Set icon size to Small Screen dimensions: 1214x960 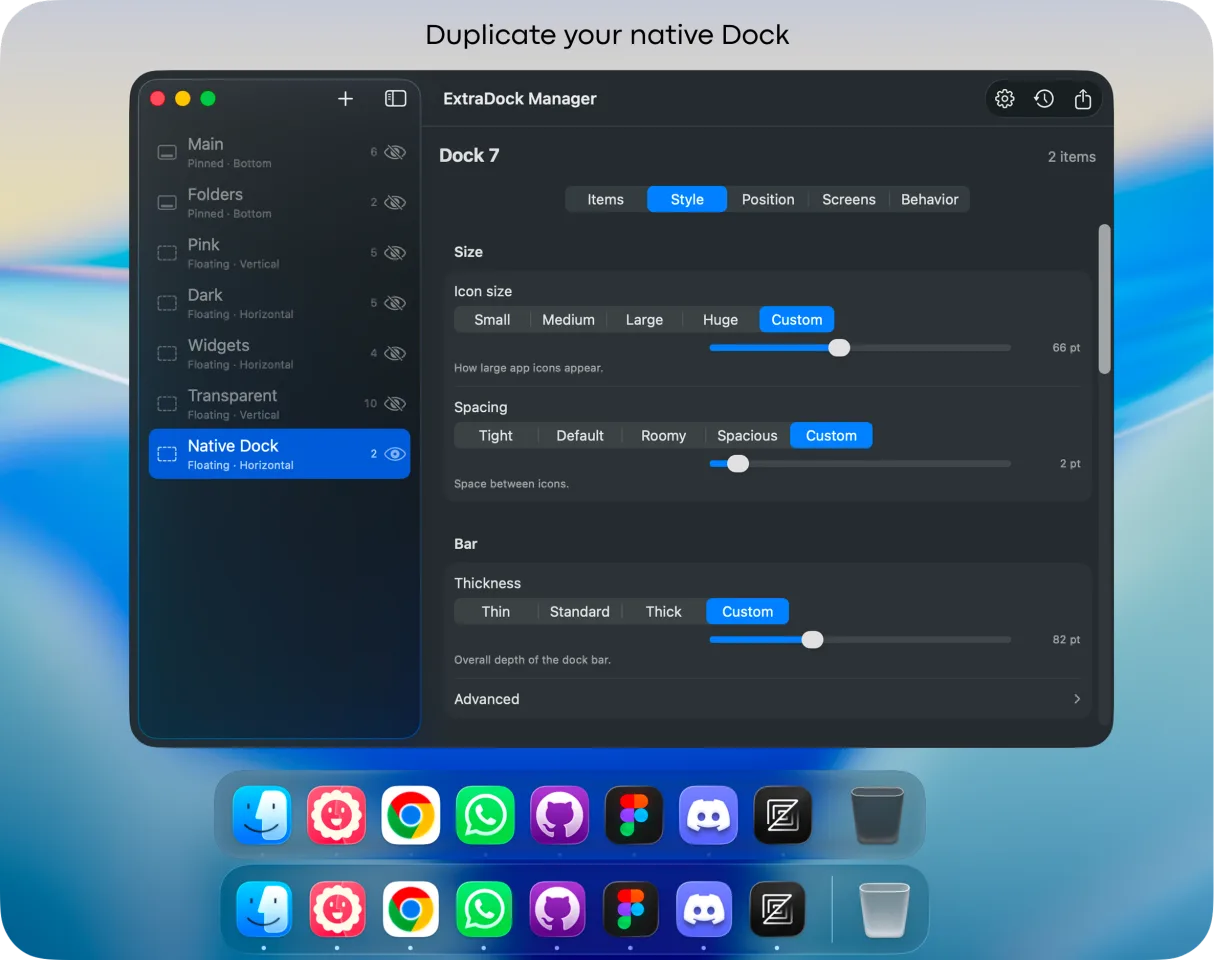click(492, 320)
